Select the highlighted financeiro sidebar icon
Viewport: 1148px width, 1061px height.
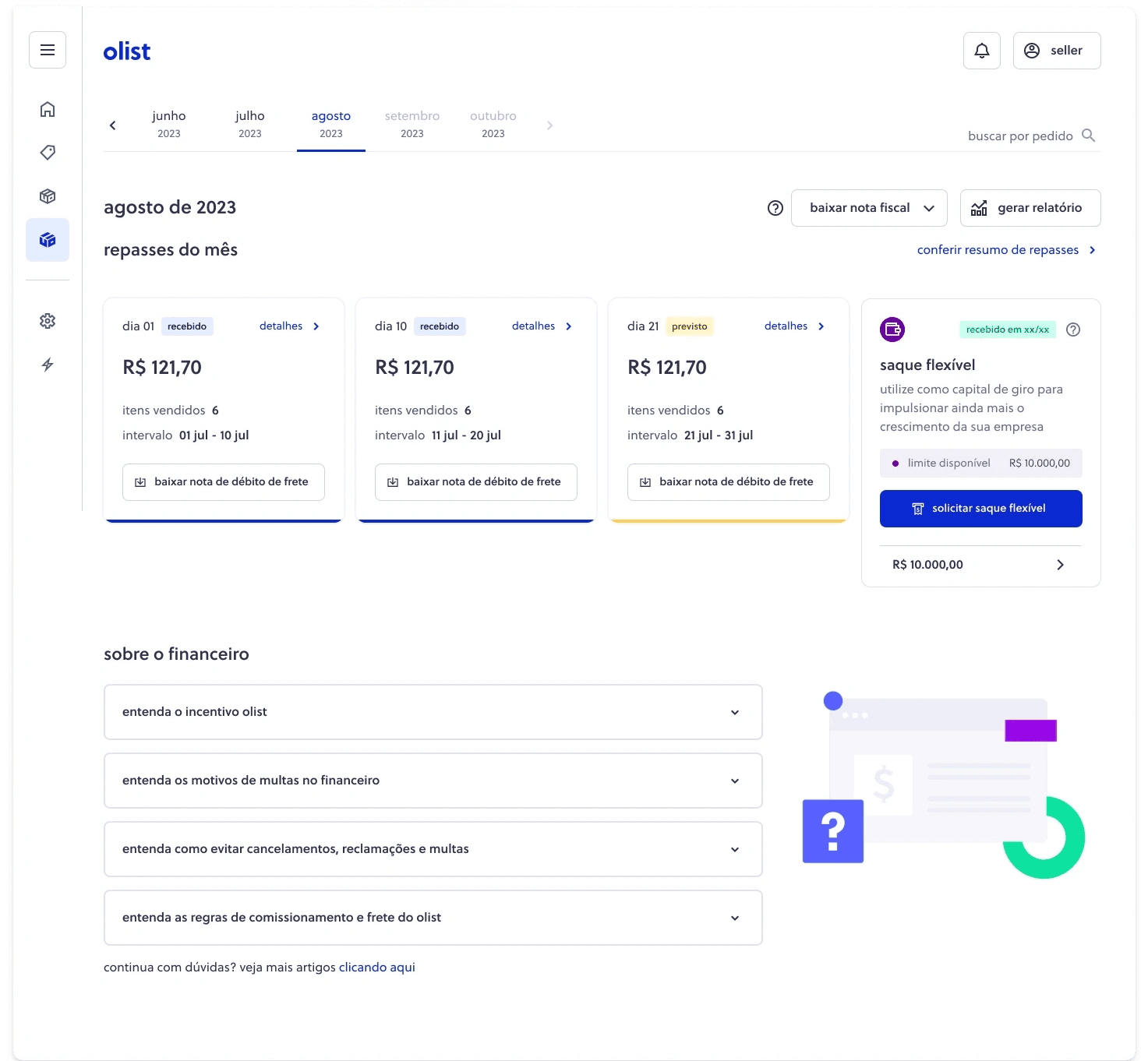(48, 240)
